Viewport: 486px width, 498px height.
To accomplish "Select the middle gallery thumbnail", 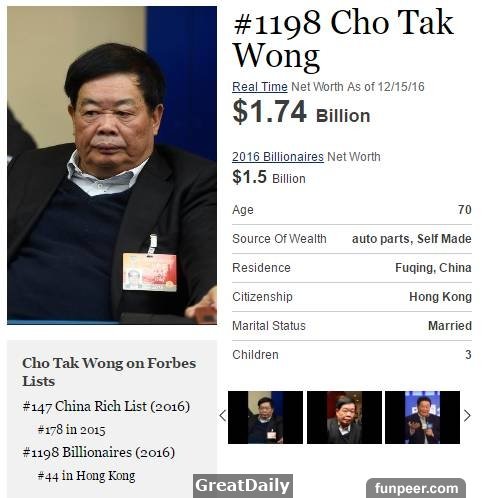I will (x=344, y=417).
